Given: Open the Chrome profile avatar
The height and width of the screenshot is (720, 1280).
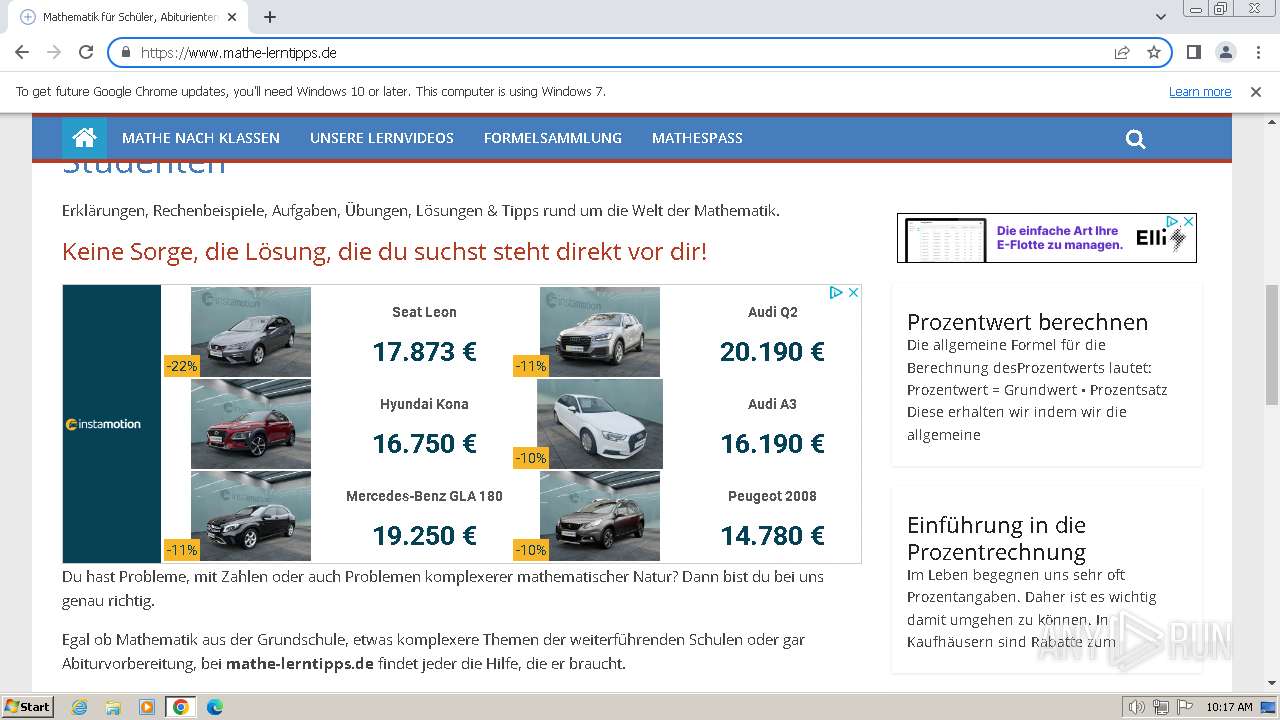Looking at the screenshot, I should coord(1225,52).
